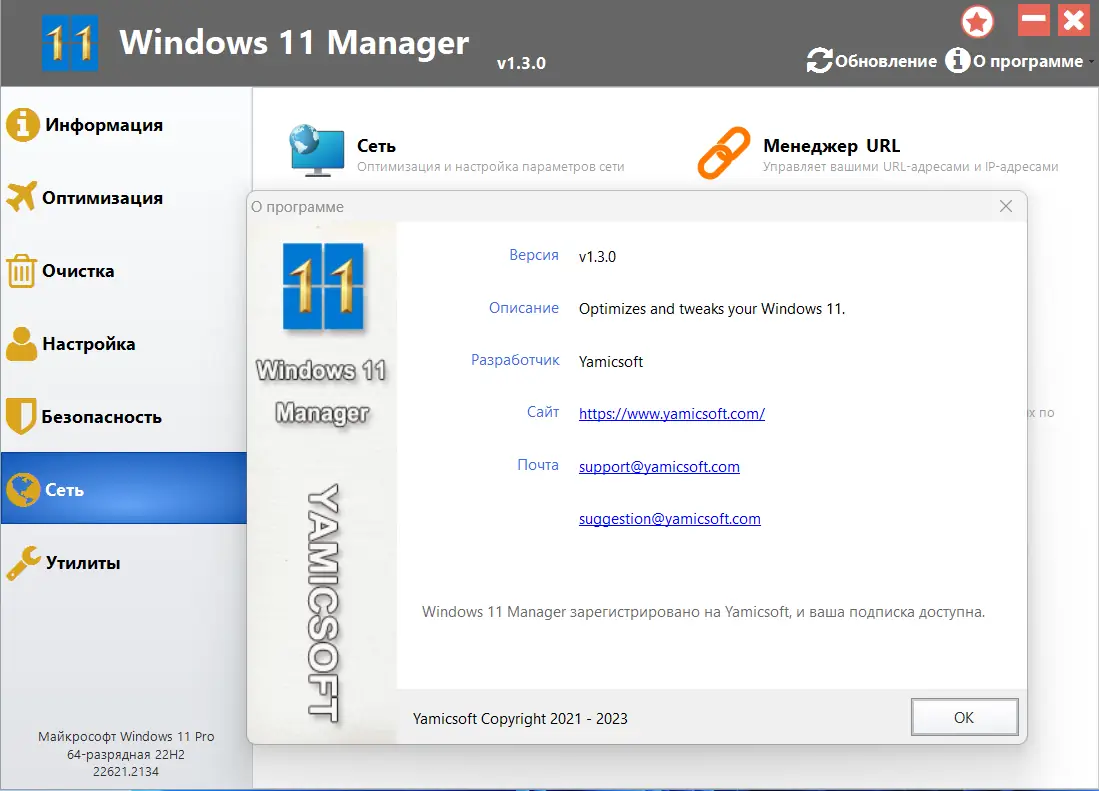Click the support@yamicsoft.com email link

point(659,466)
